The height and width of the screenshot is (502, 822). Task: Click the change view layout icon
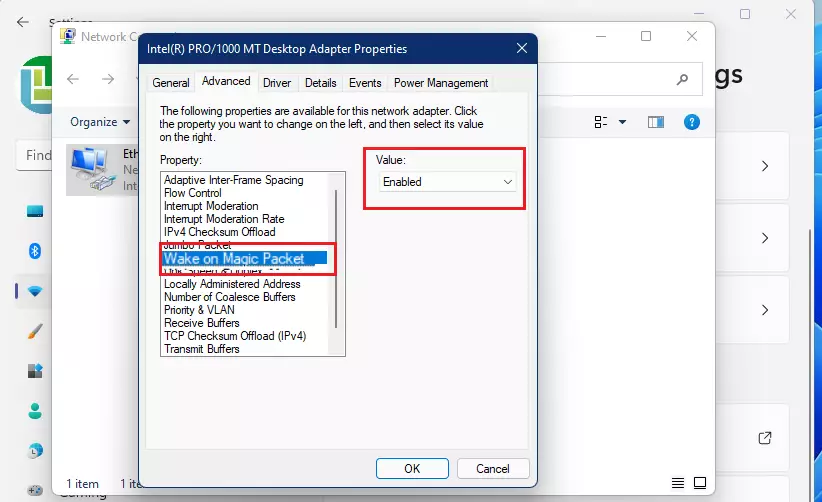601,122
